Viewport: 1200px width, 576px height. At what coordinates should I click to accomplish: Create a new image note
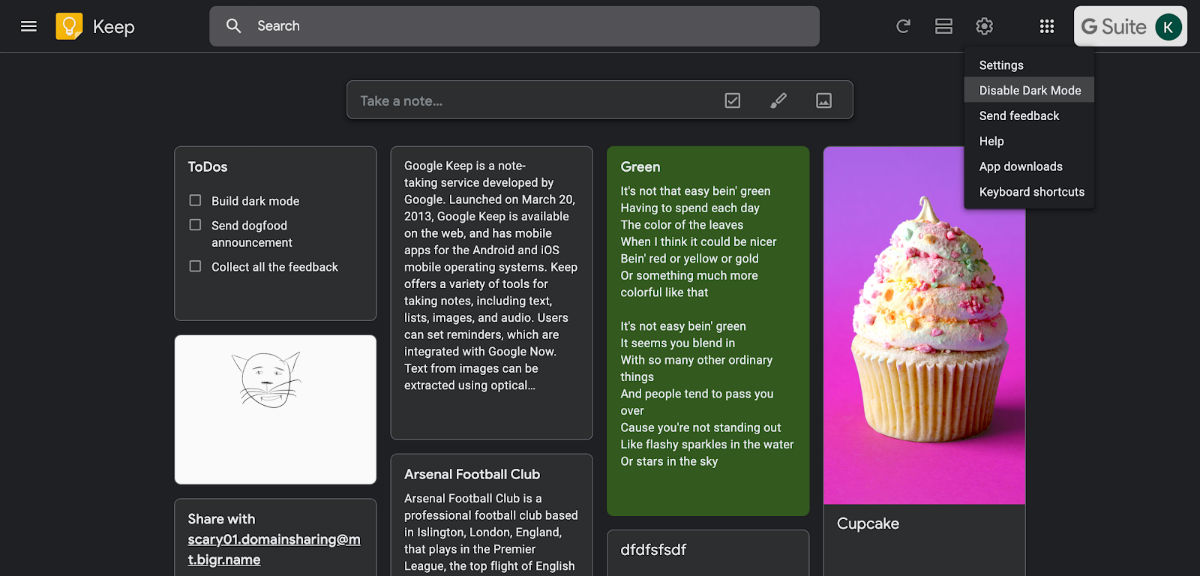pyautogui.click(x=824, y=100)
